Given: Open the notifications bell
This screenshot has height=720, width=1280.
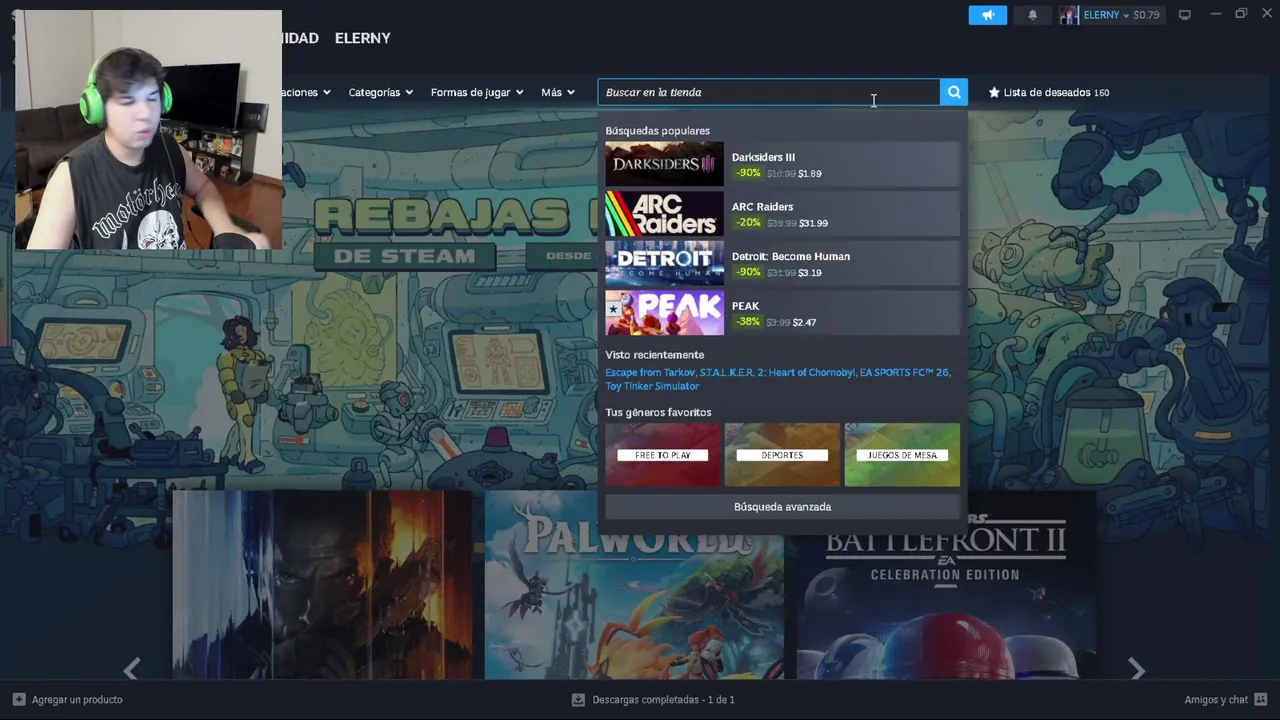Looking at the screenshot, I should click(x=1033, y=15).
